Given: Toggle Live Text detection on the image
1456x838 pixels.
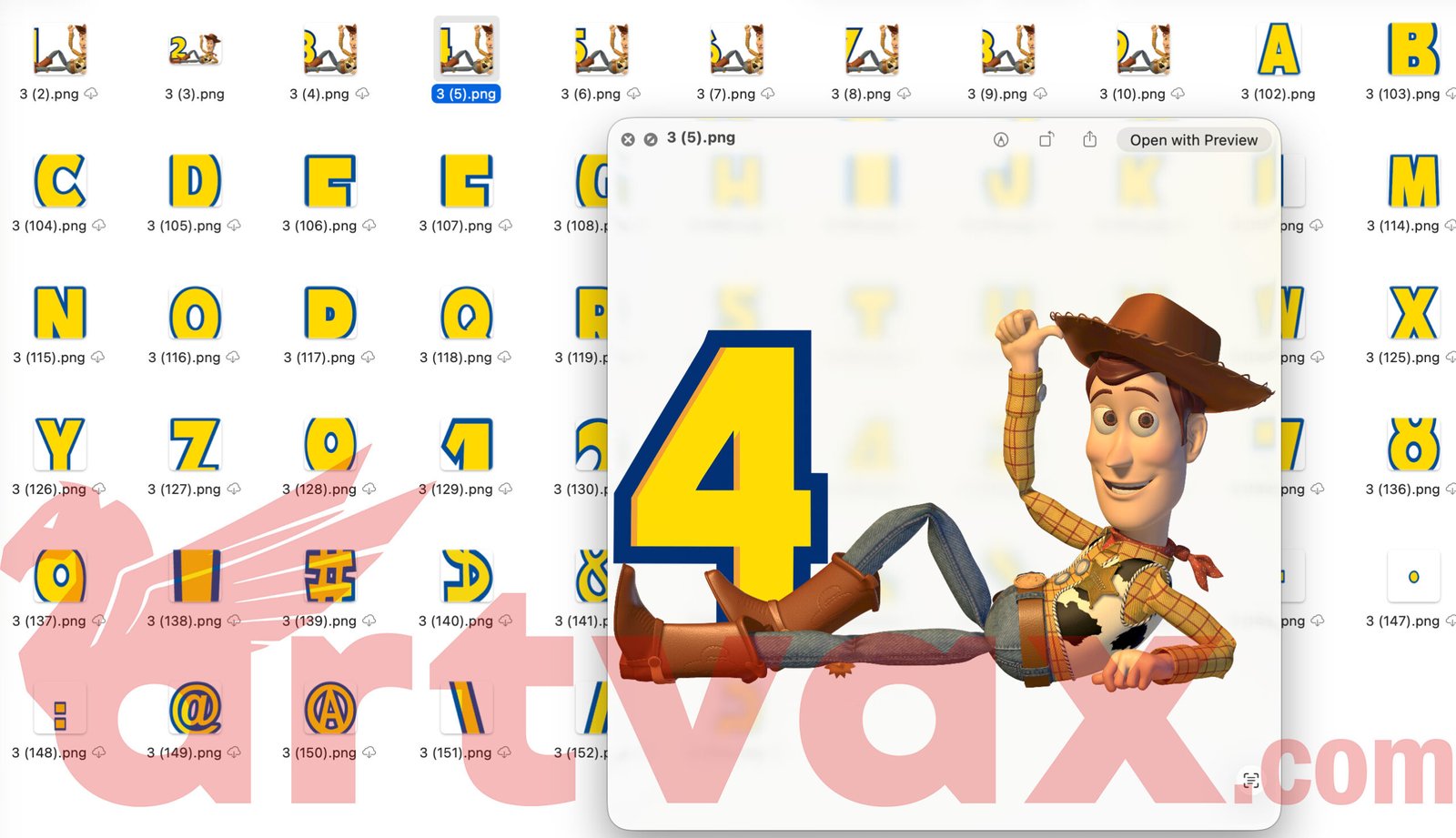Looking at the screenshot, I should point(1250,780).
